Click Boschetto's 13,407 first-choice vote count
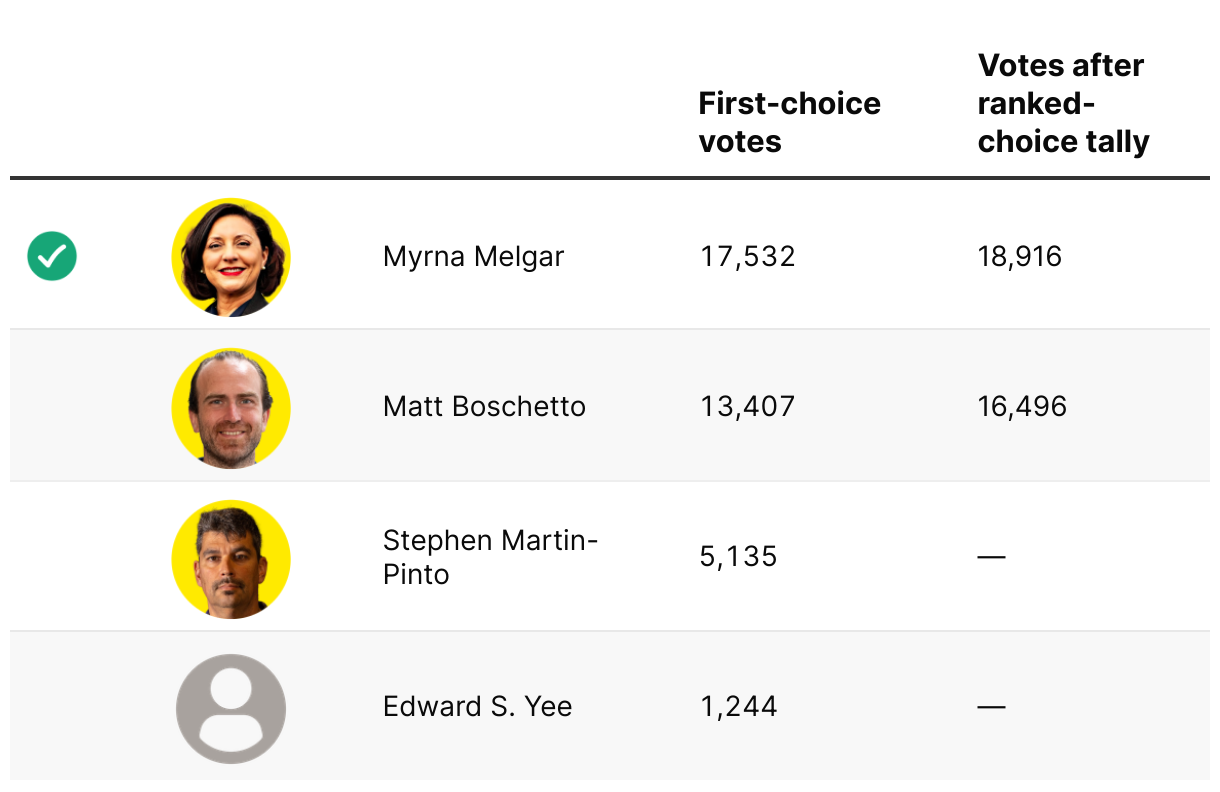This screenshot has height=792, width=1220. 747,407
